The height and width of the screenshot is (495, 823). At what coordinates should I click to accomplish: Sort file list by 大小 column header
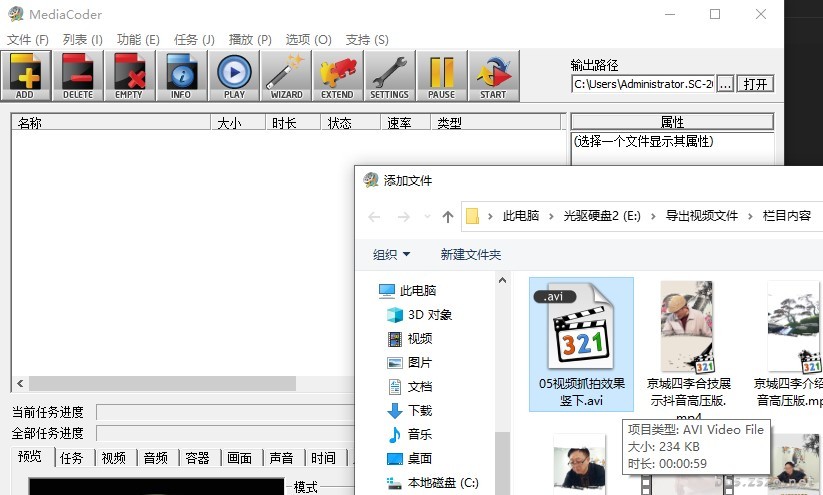point(238,123)
